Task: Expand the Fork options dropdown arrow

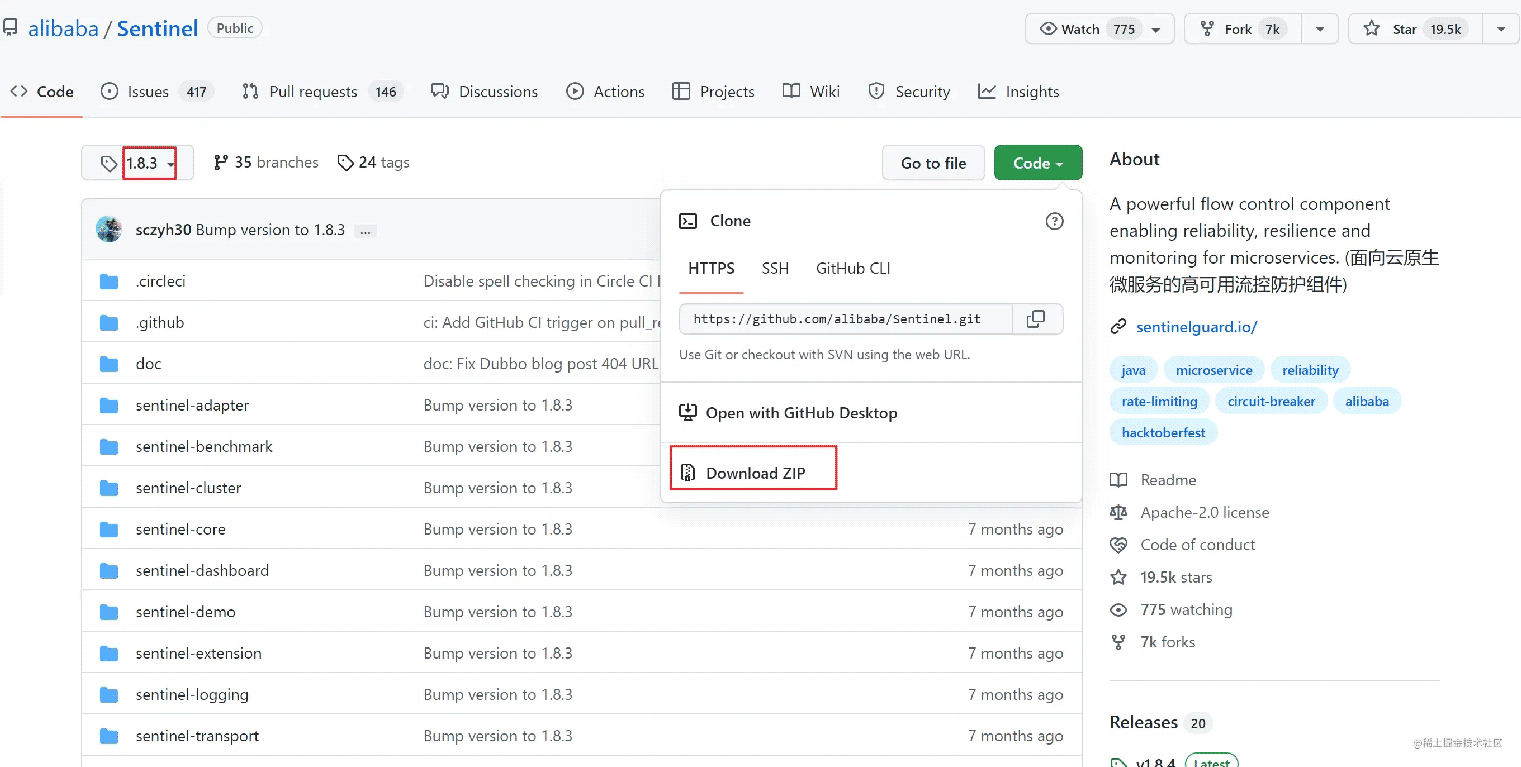Action: coord(1320,29)
